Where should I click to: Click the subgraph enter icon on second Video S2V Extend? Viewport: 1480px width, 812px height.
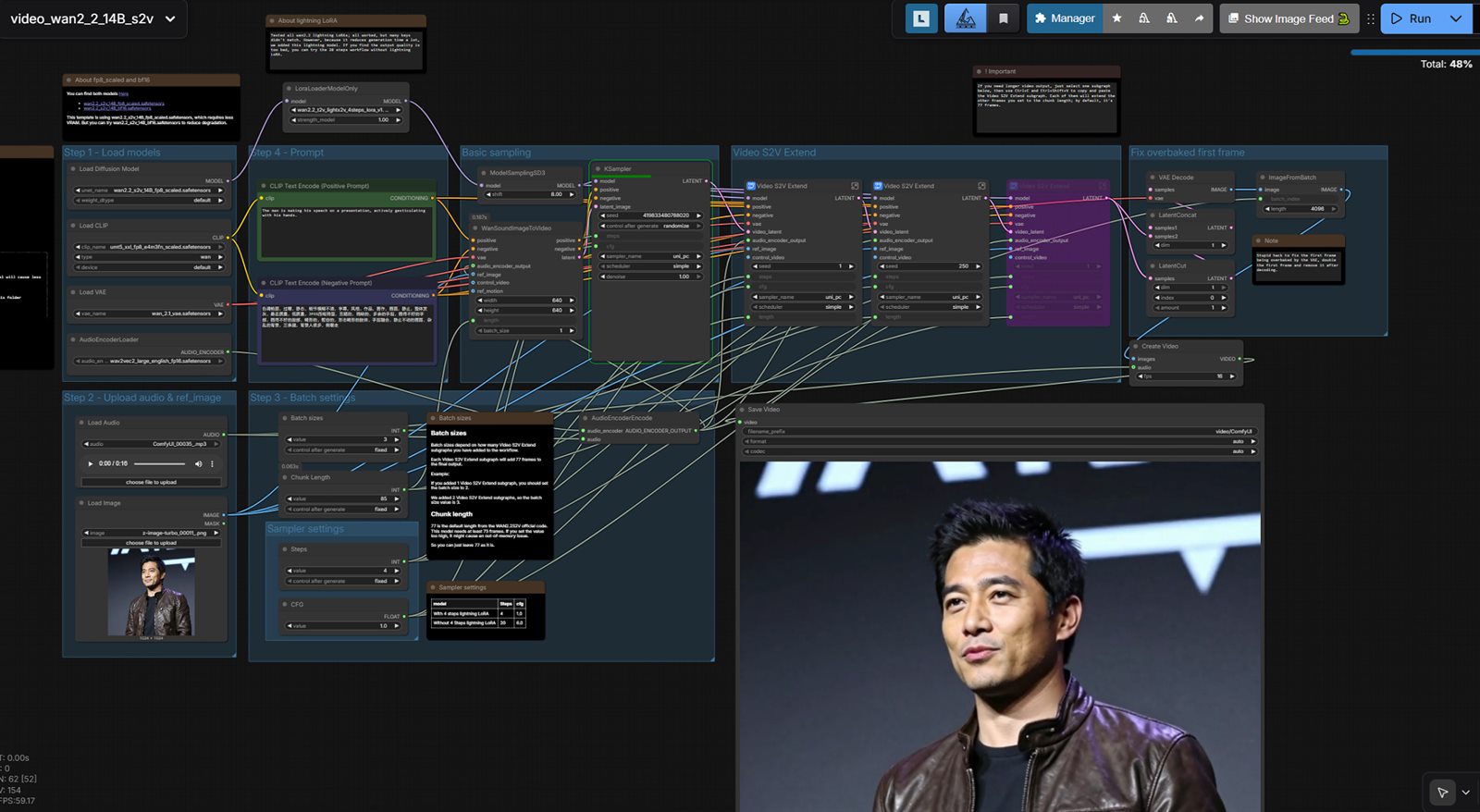pyautogui.click(x=981, y=186)
